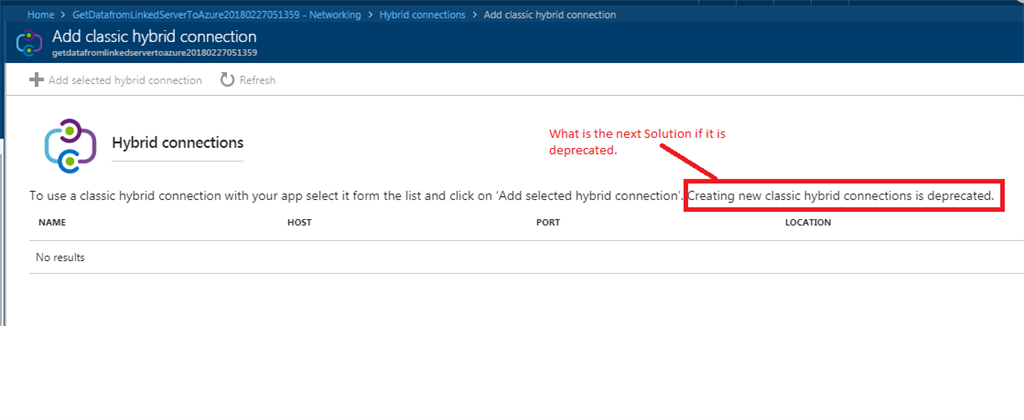
Task: Sort by the HOST column header
Action: (299, 223)
